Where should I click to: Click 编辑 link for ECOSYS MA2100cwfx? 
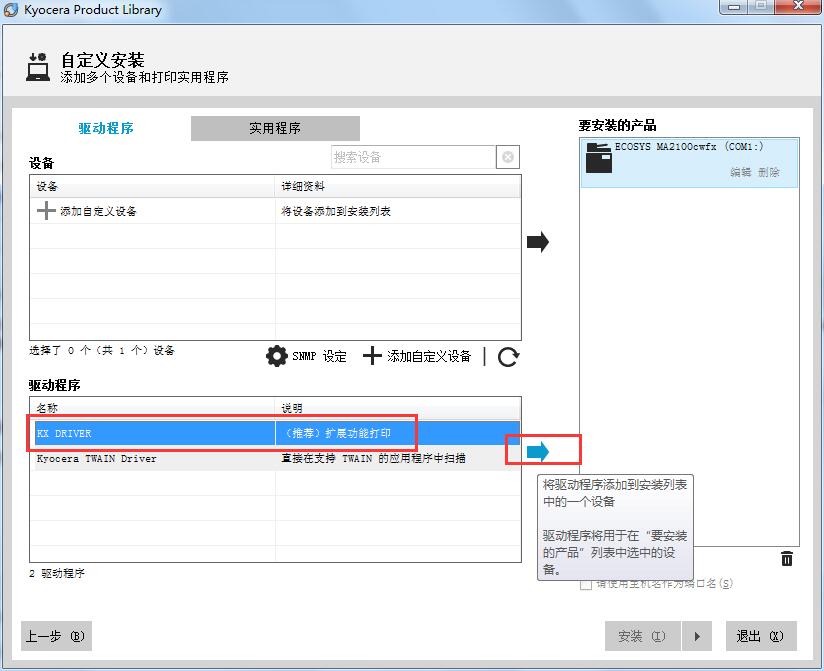pyautogui.click(x=740, y=172)
